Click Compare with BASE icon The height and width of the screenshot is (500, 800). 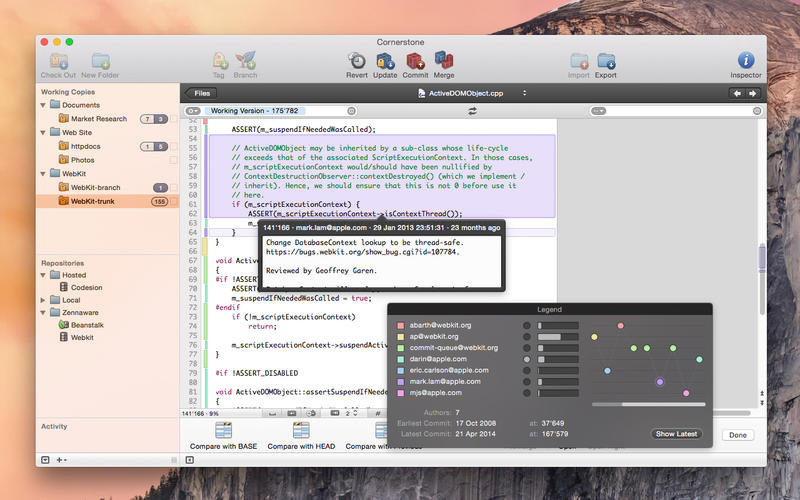point(223,431)
